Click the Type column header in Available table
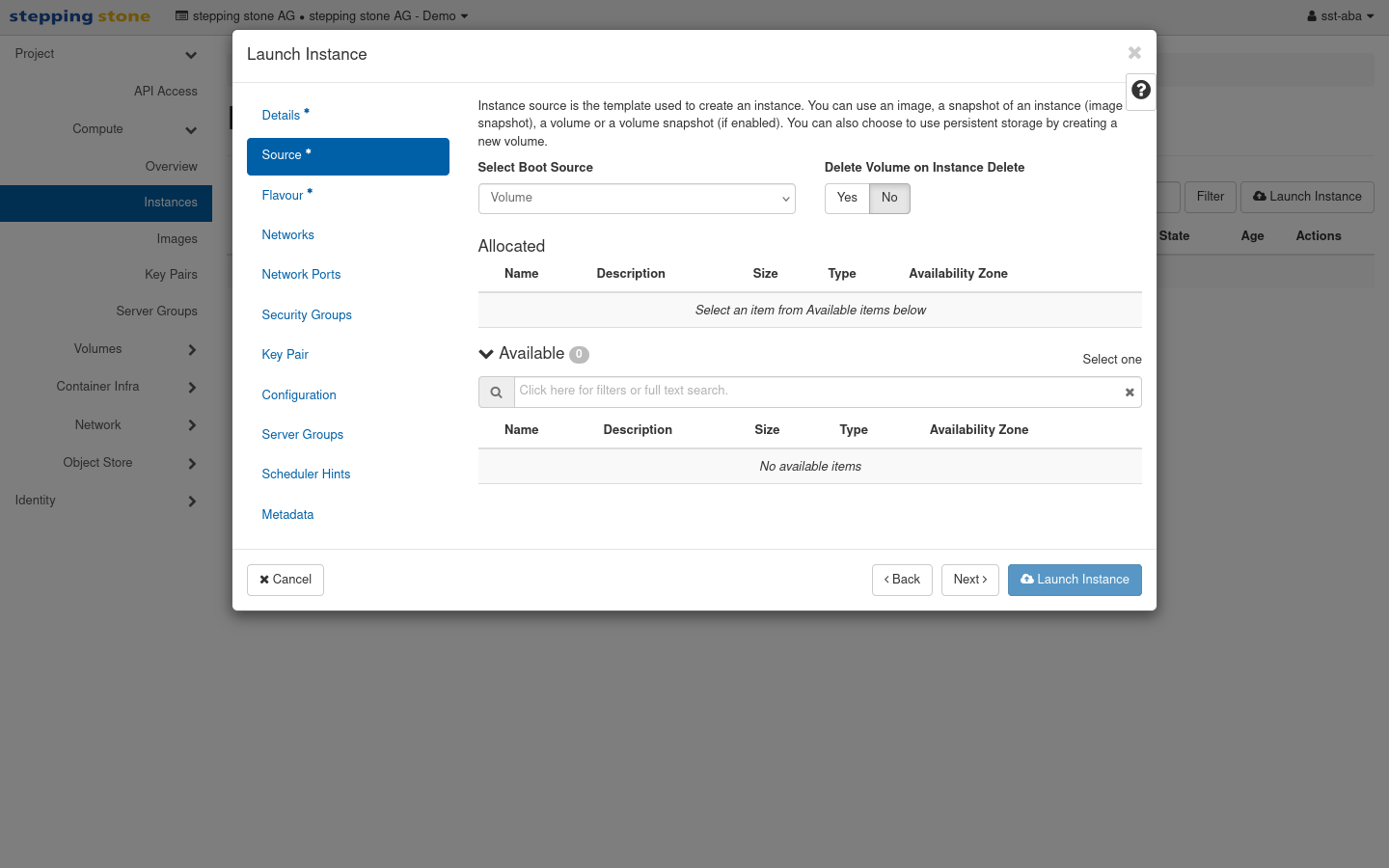1389x868 pixels. pyautogui.click(x=854, y=430)
